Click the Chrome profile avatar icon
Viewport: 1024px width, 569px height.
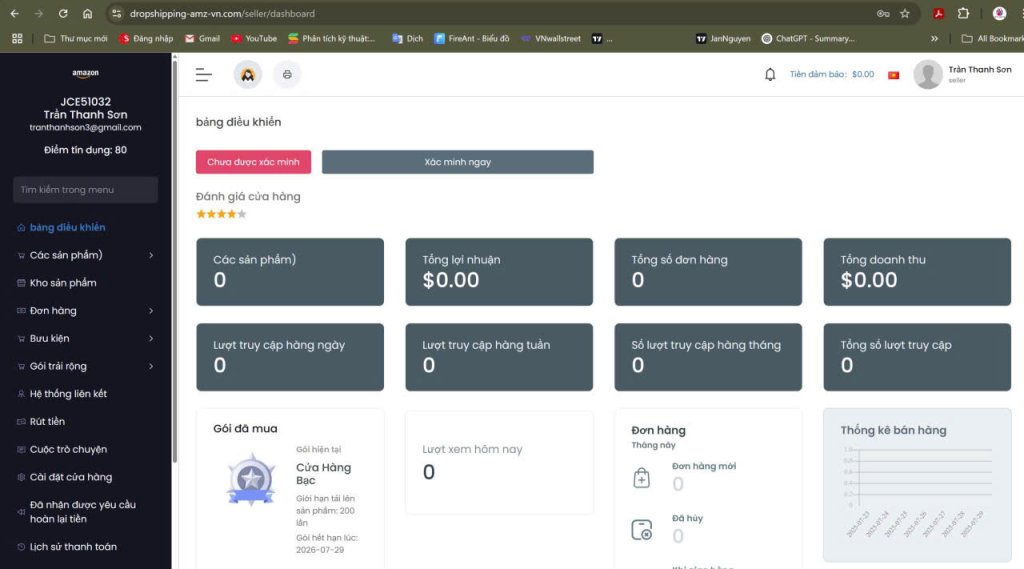click(999, 13)
